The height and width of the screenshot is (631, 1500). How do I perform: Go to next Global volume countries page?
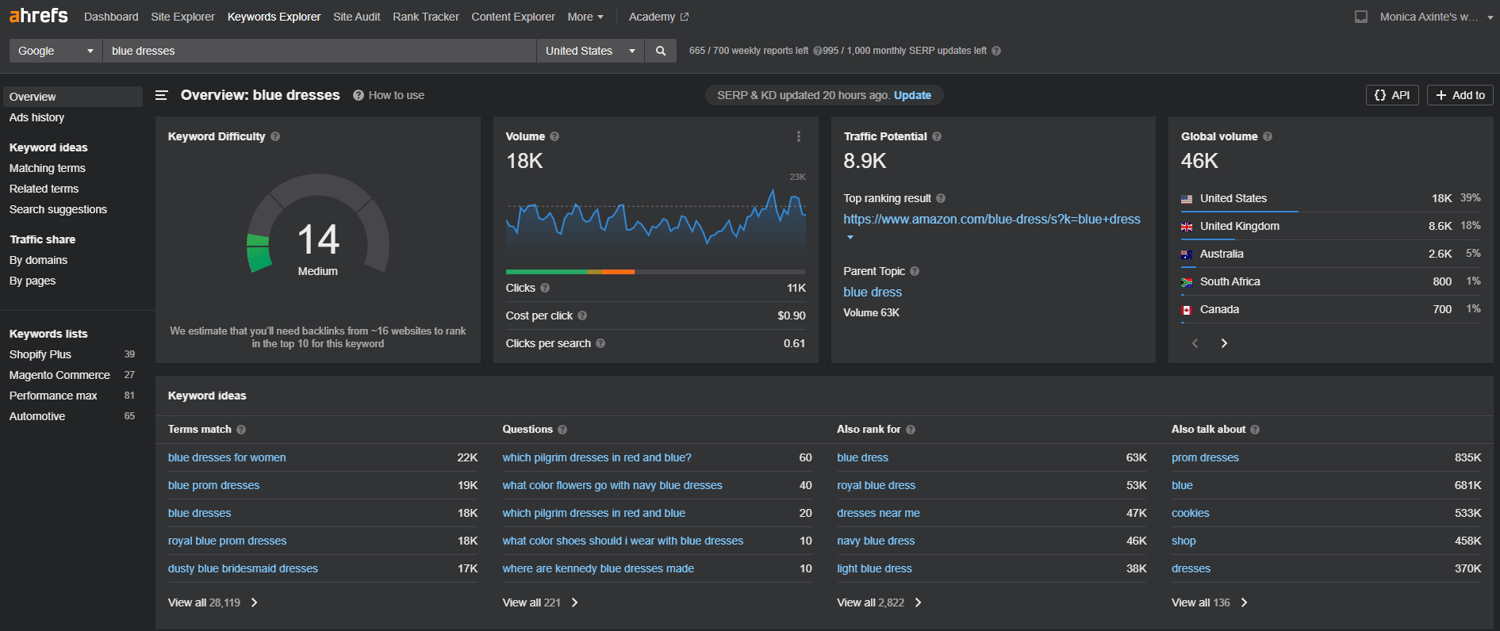click(1224, 343)
